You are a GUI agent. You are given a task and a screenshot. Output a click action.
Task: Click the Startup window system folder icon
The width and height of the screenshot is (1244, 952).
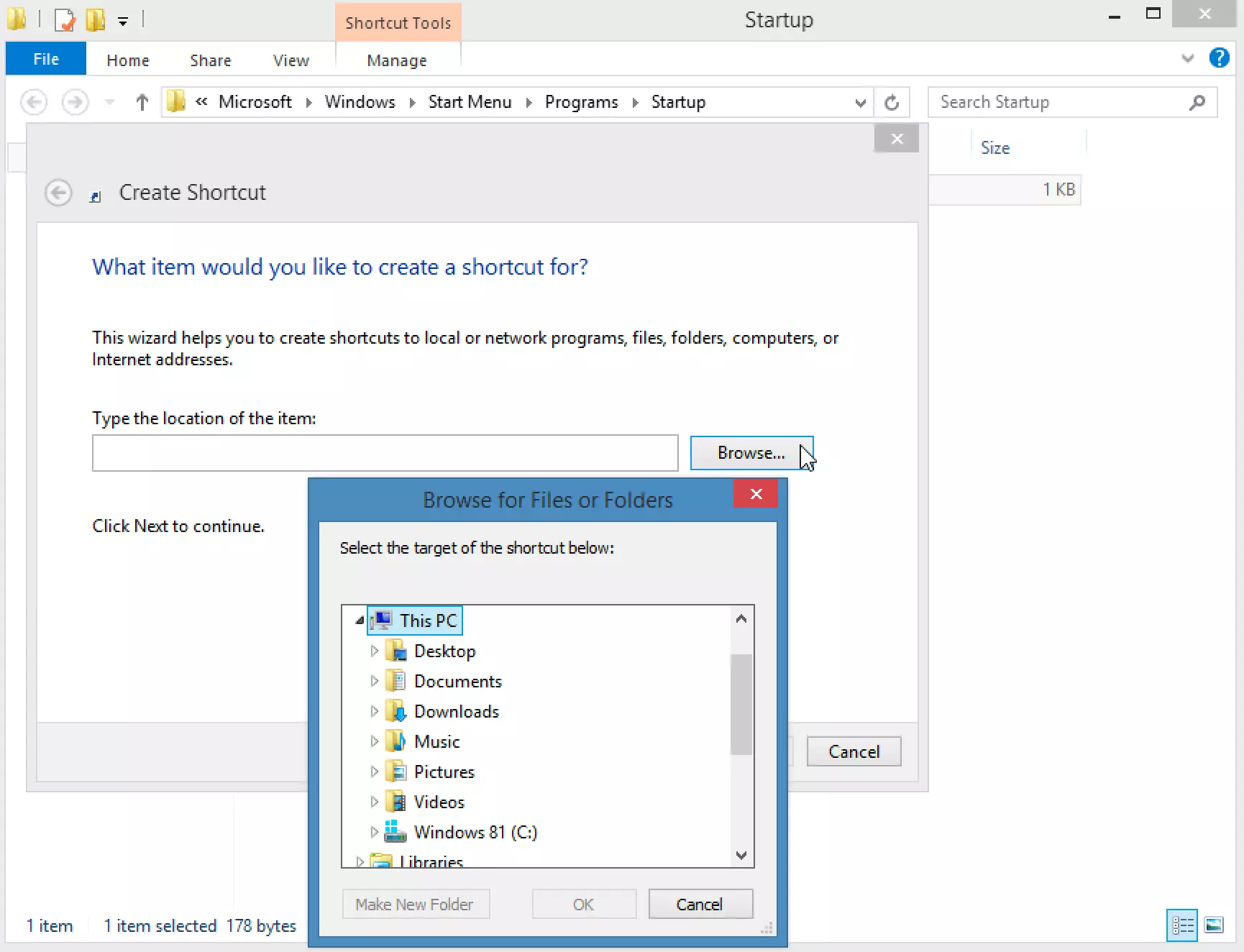tap(17, 19)
